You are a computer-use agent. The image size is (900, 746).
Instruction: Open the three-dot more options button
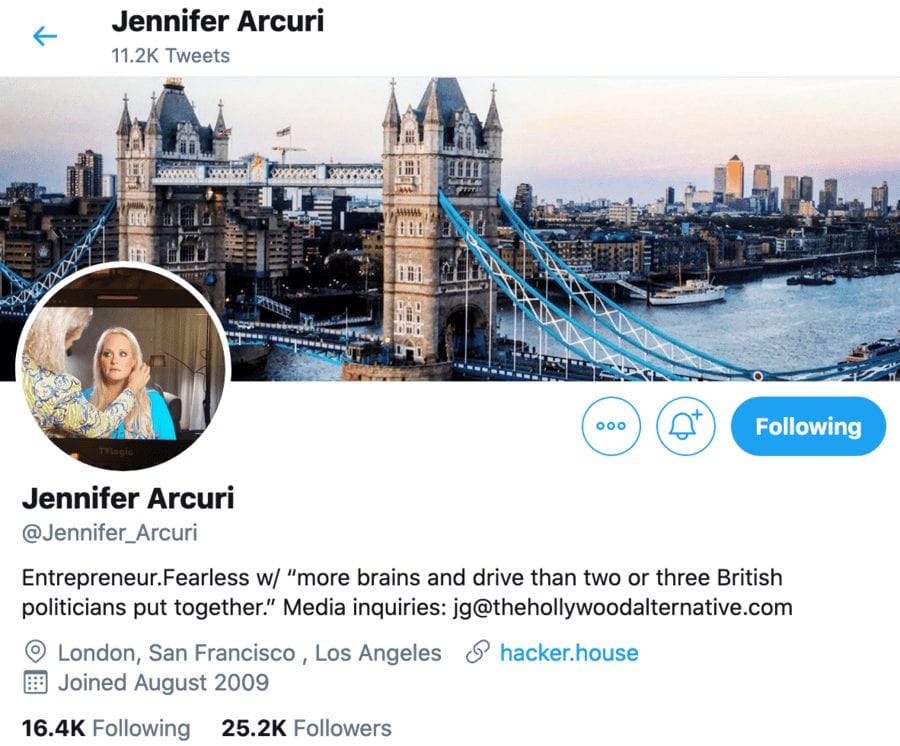point(611,426)
